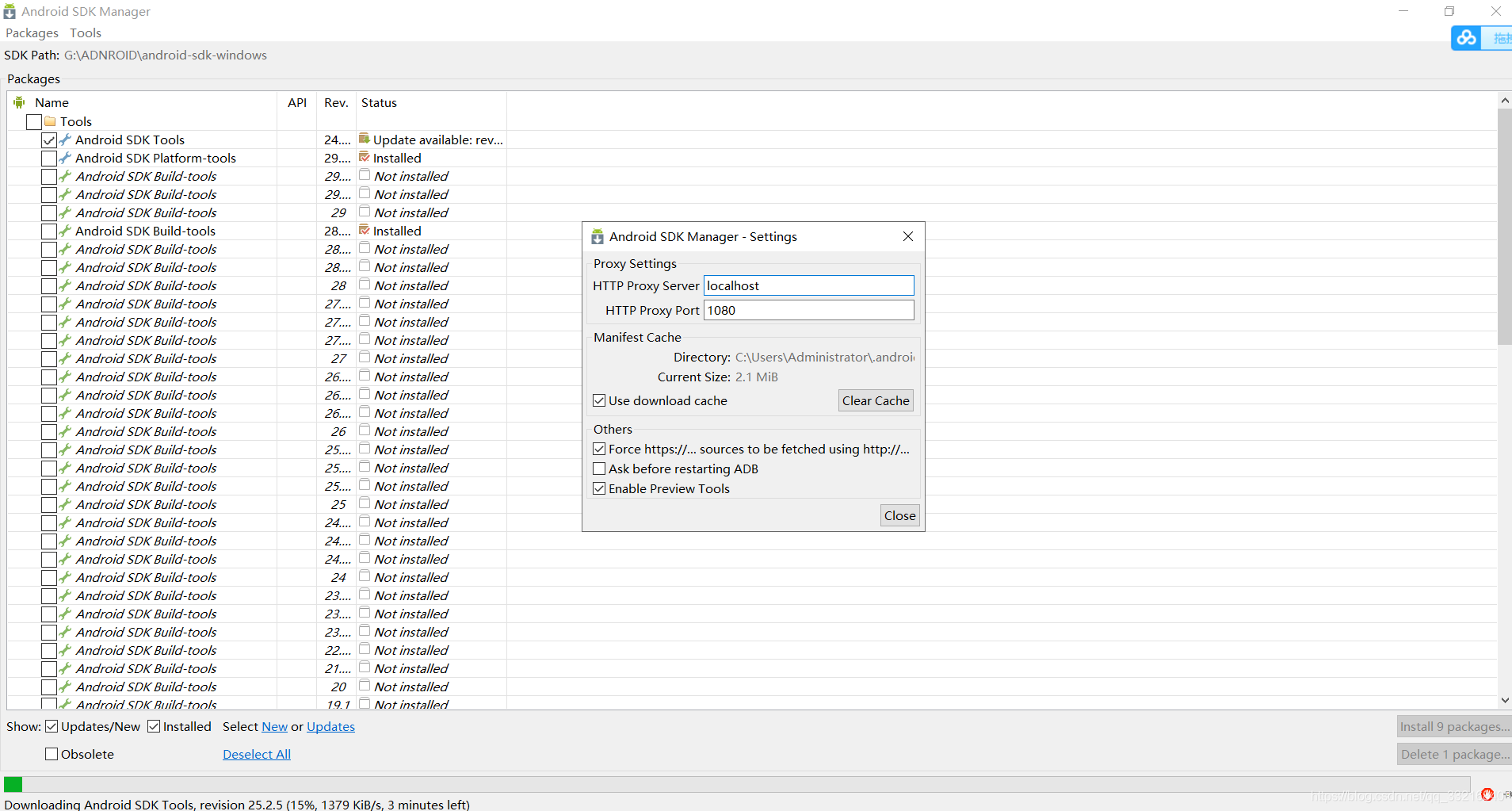Click the scroll up arrow of the package list
Image resolution: width=1512 pixels, height=811 pixels.
(1504, 100)
